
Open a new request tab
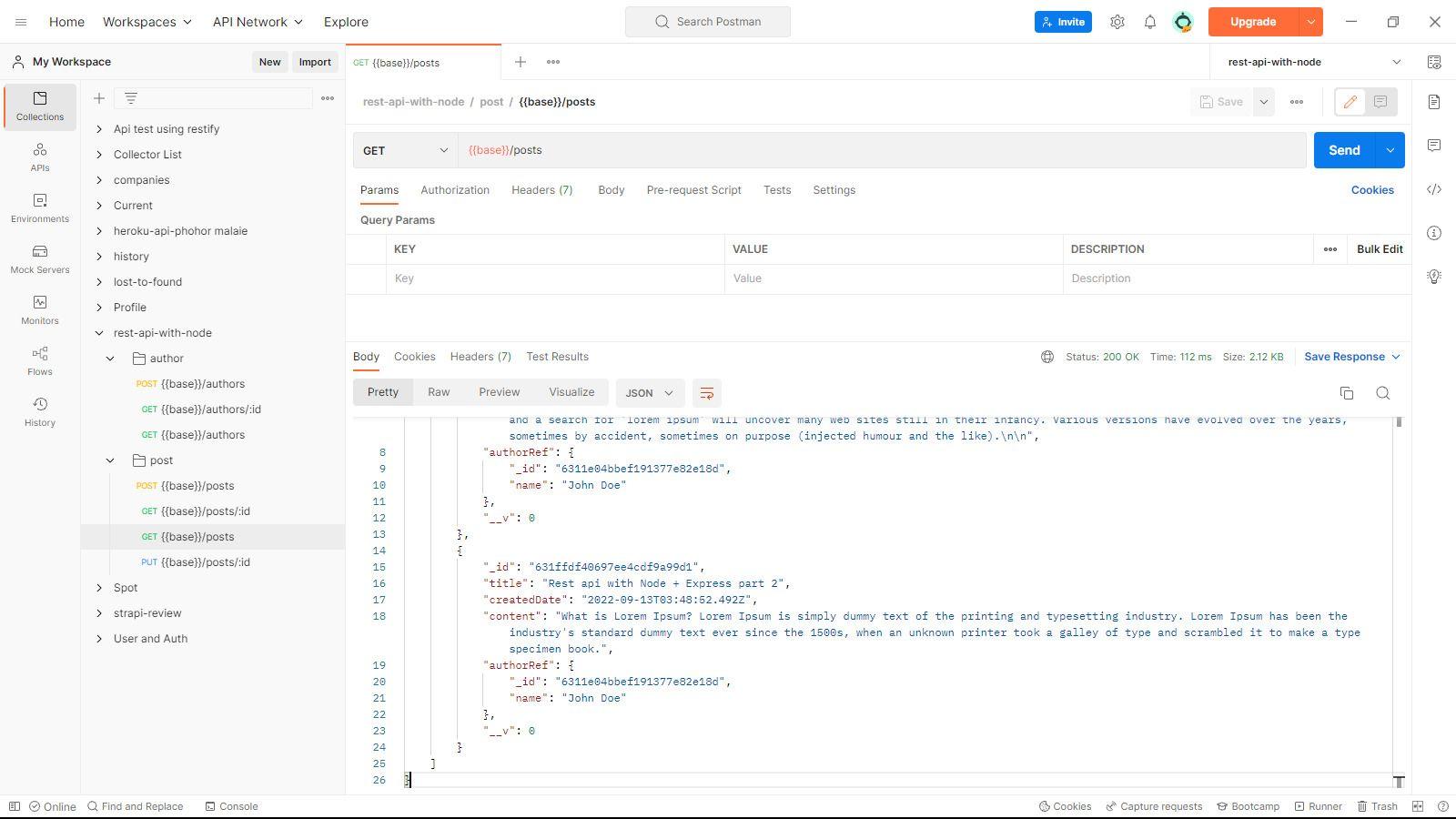coord(521,62)
